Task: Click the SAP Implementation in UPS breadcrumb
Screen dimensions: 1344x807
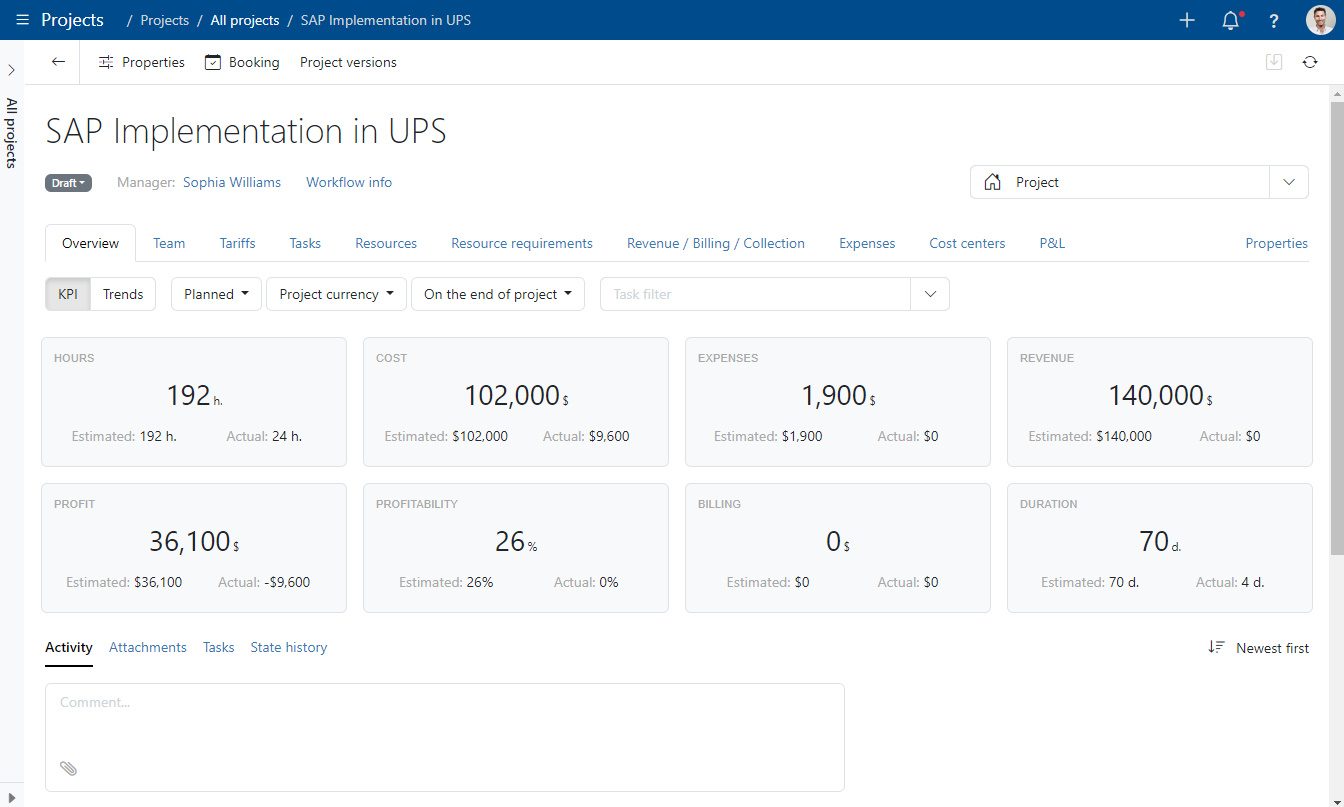Action: tap(385, 20)
